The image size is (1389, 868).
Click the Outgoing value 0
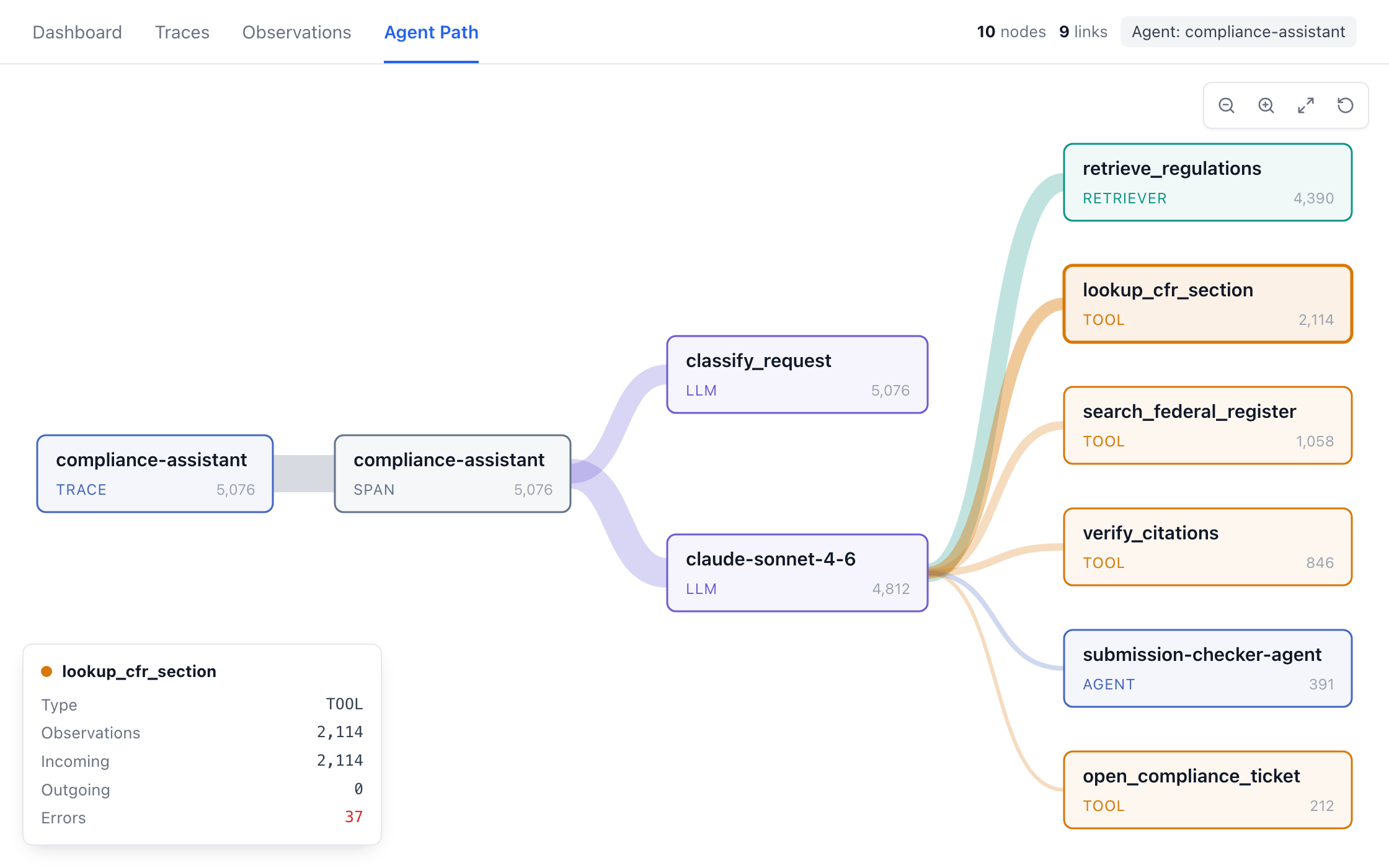pos(358,789)
